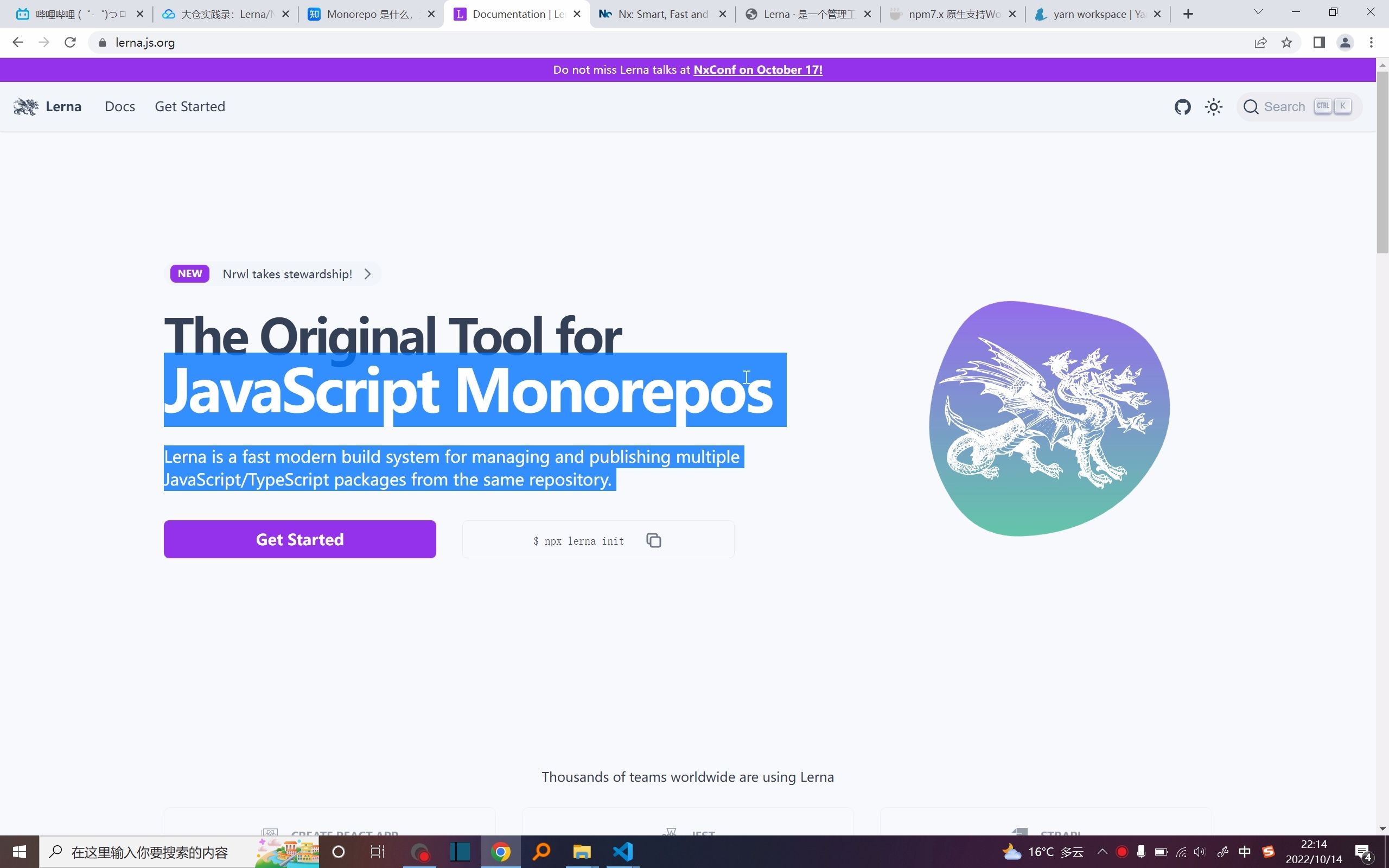Click the Search icon
Viewport: 1389px width, 868px height.
(x=1253, y=107)
